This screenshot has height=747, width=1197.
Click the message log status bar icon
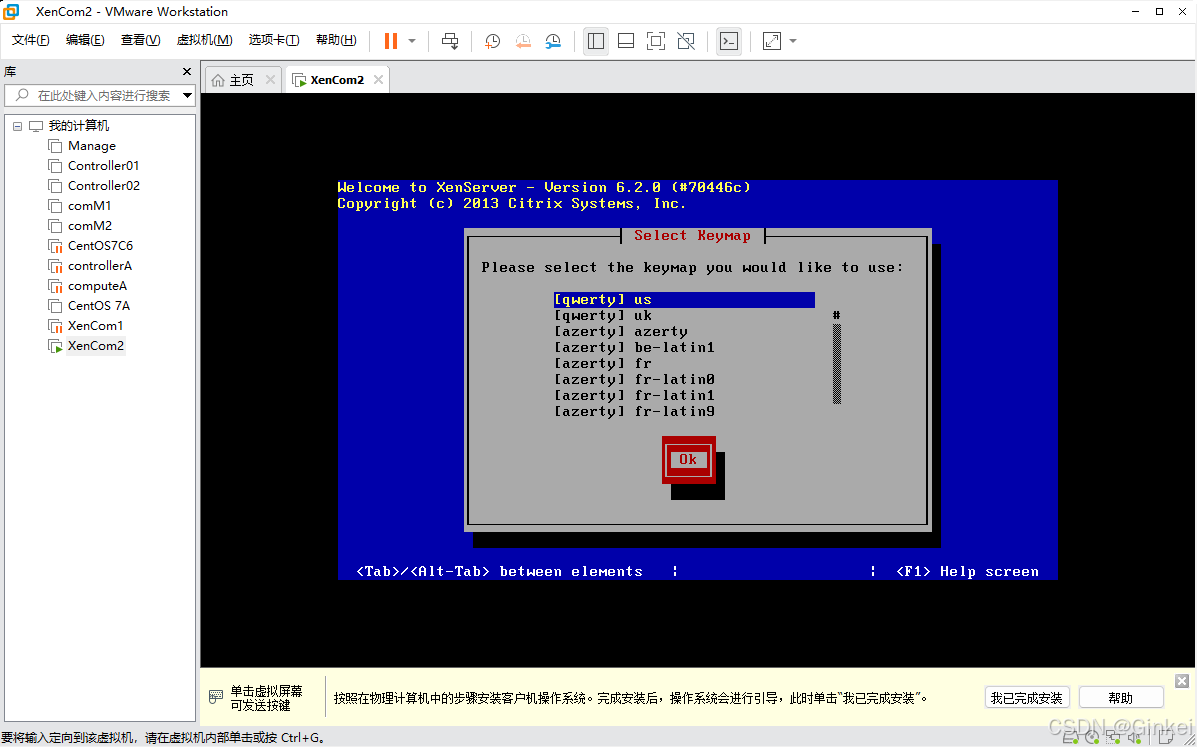[1167, 737]
